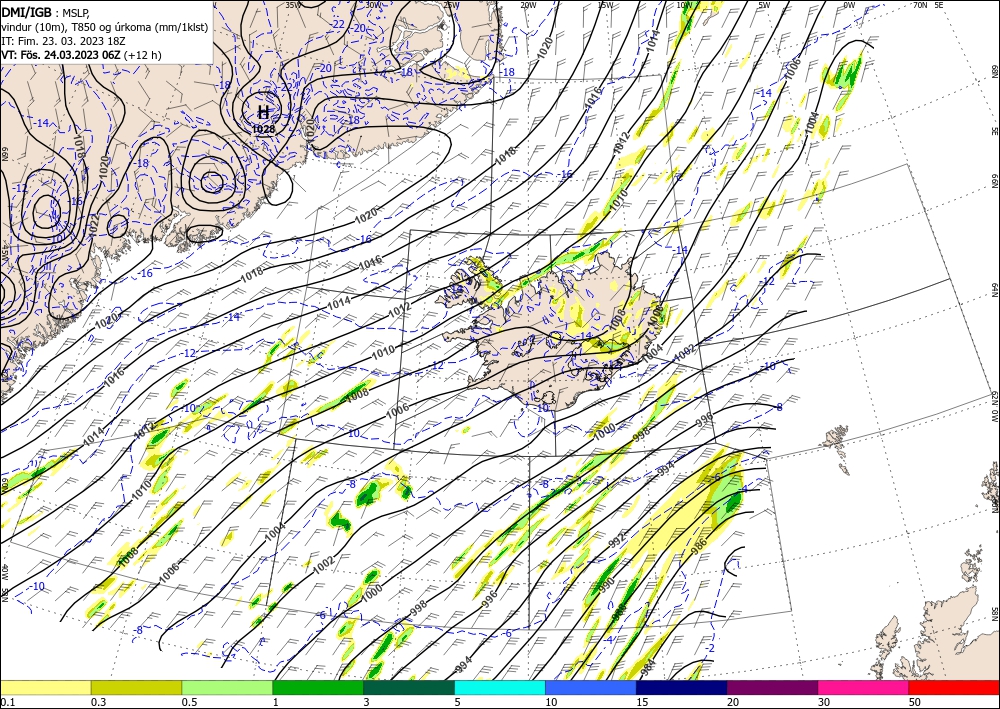Viewport: 1000px width, 709px height.
Task: Click the '15W' longitude label at top
Action: pos(605,5)
